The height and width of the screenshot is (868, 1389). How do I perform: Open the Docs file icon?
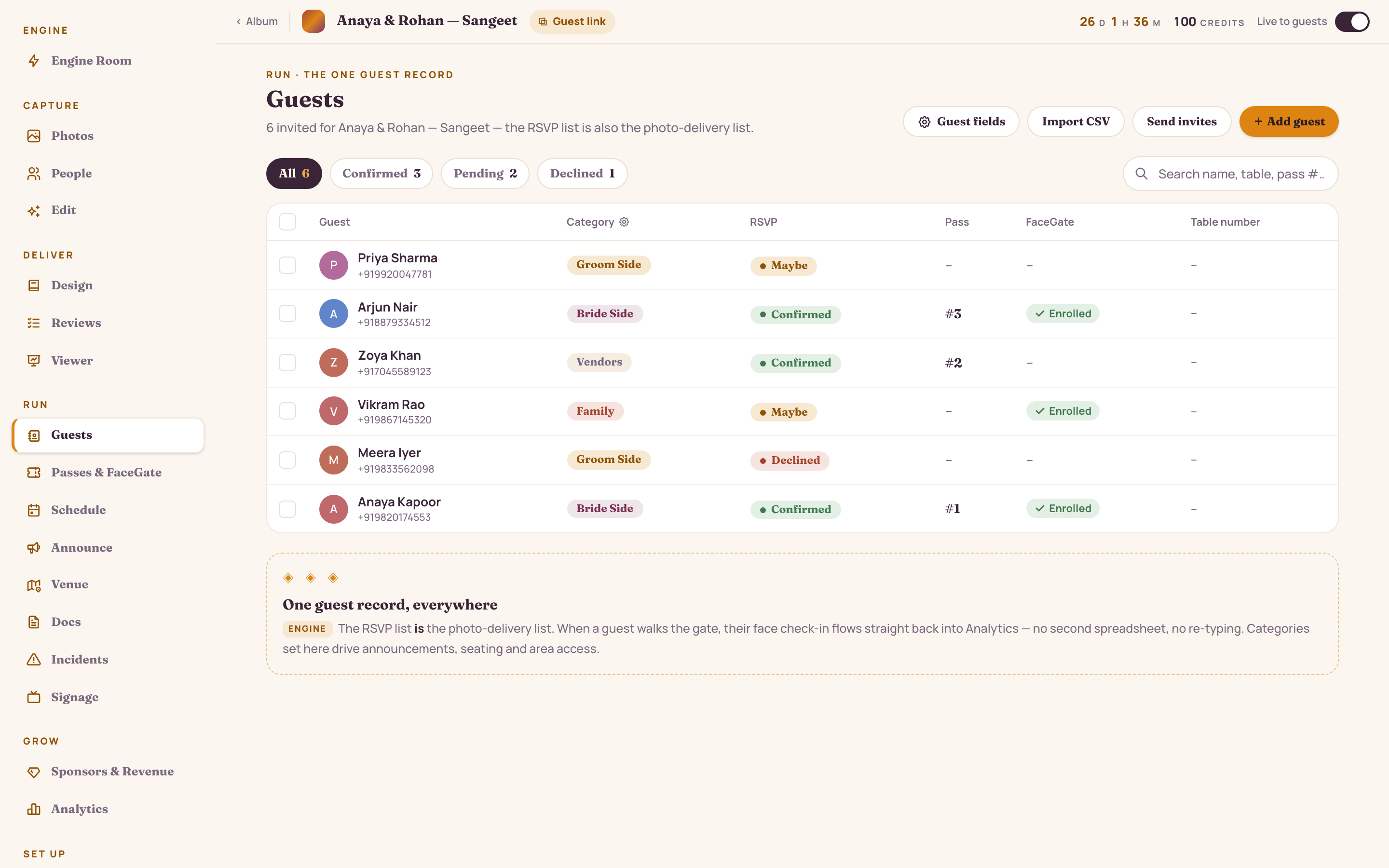[34, 622]
